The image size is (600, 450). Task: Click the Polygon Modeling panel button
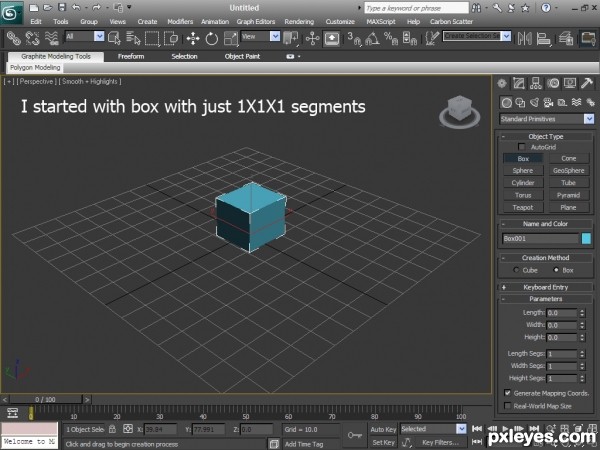coord(35,68)
